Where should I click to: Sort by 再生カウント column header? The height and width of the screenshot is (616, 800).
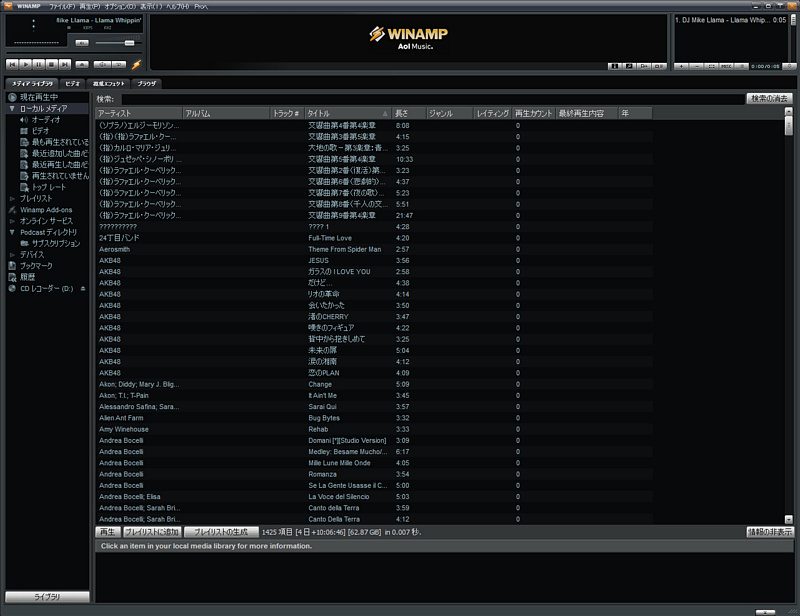[x=534, y=113]
